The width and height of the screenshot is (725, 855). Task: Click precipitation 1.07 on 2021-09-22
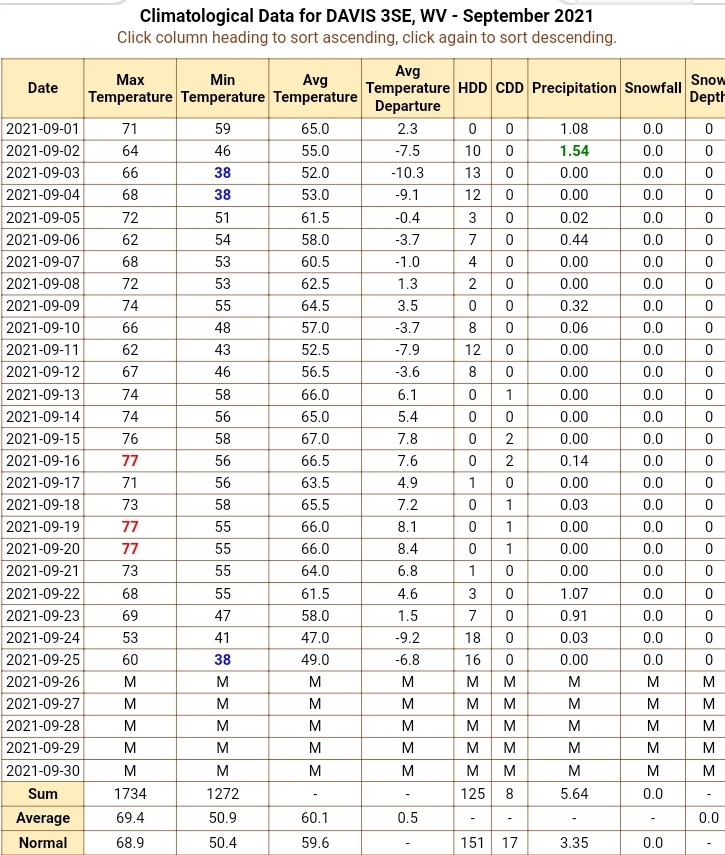tap(574, 593)
